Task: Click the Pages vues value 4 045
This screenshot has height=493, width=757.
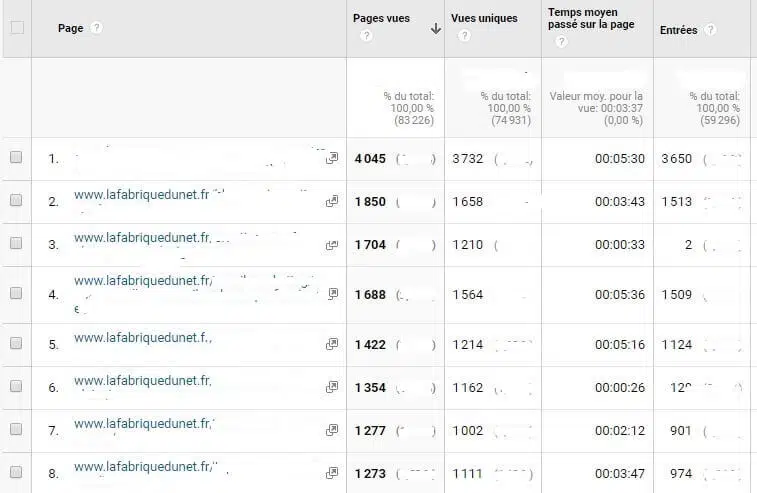Action: pyautogui.click(x=370, y=158)
